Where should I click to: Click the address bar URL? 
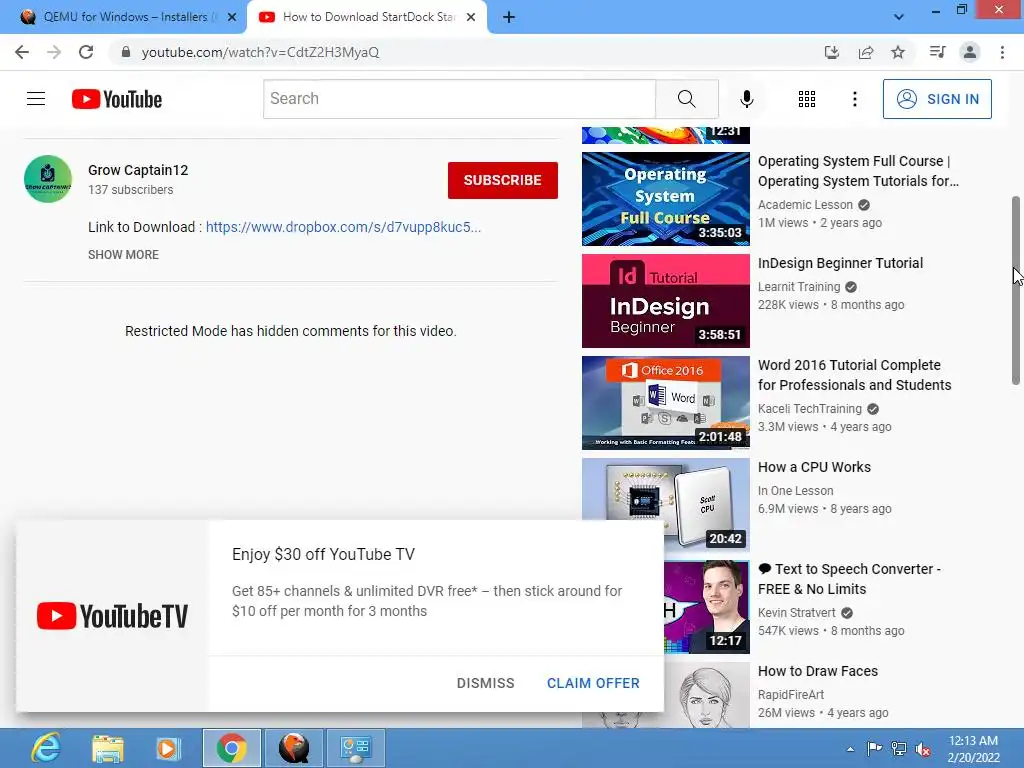coord(260,52)
